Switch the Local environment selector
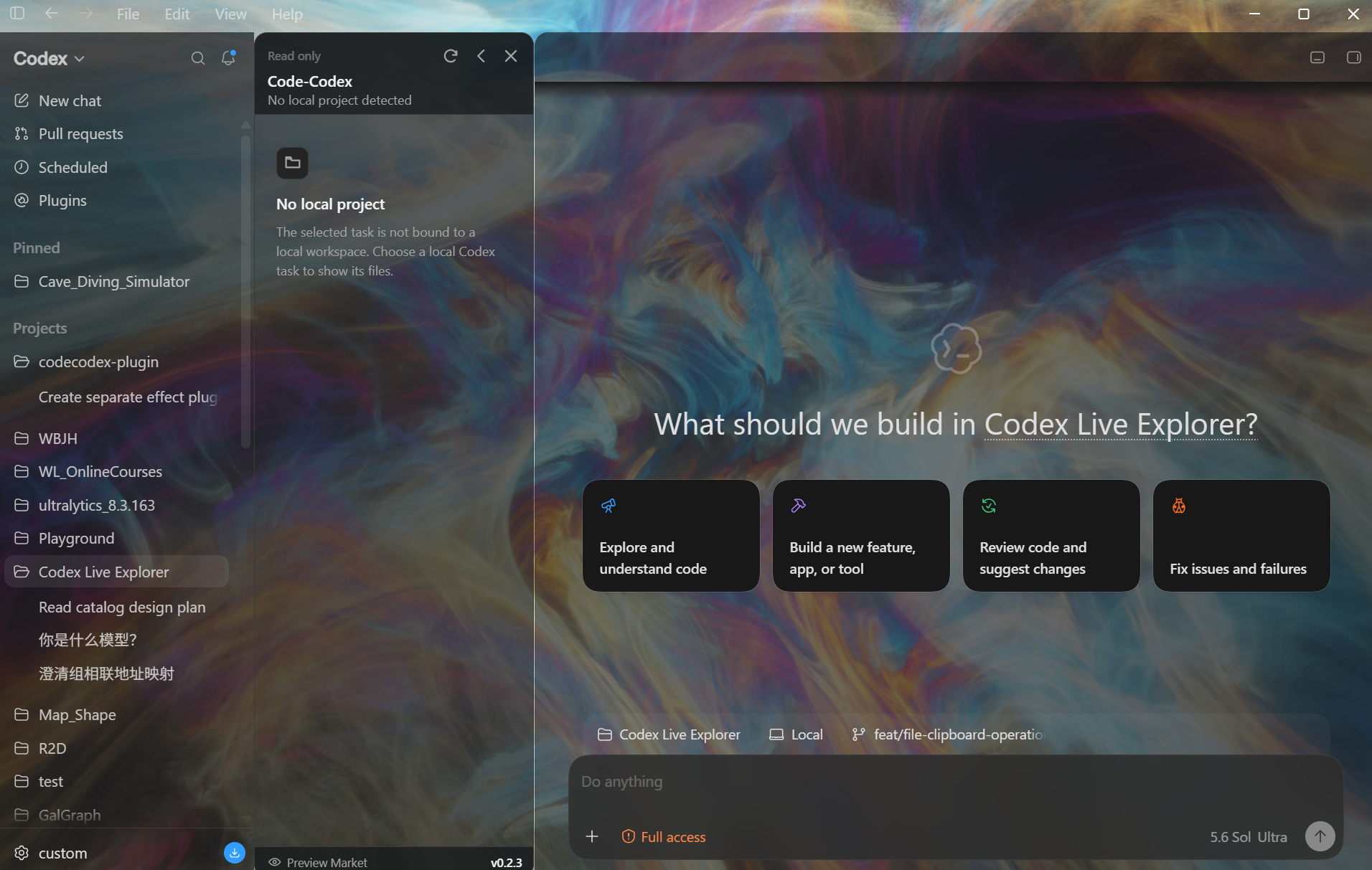This screenshot has height=870, width=1372. [796, 734]
